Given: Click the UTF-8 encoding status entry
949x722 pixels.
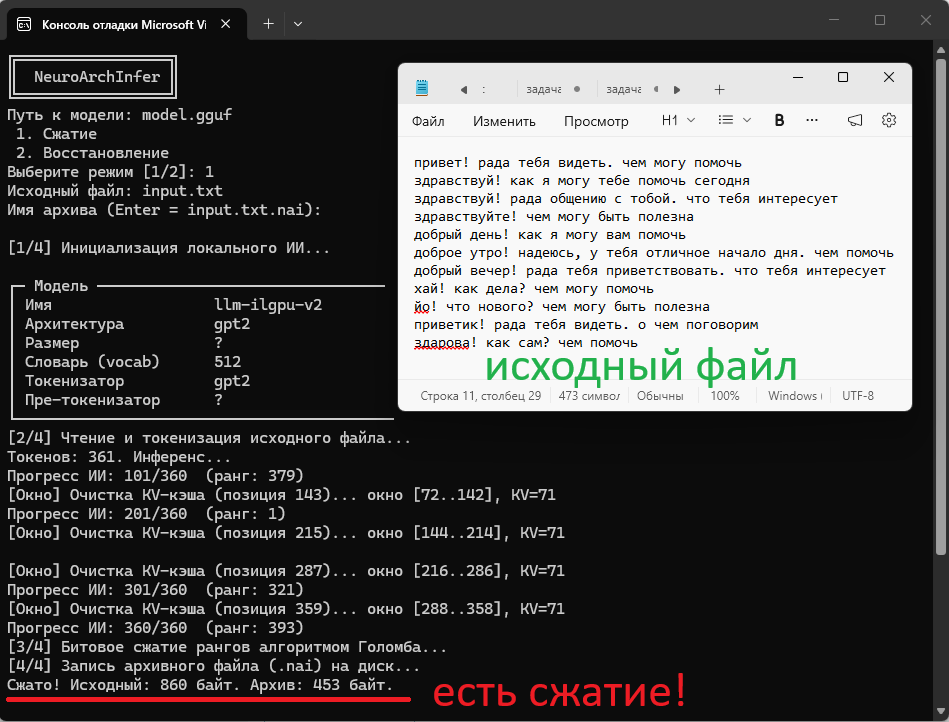Looking at the screenshot, I should pyautogui.click(x=858, y=396).
